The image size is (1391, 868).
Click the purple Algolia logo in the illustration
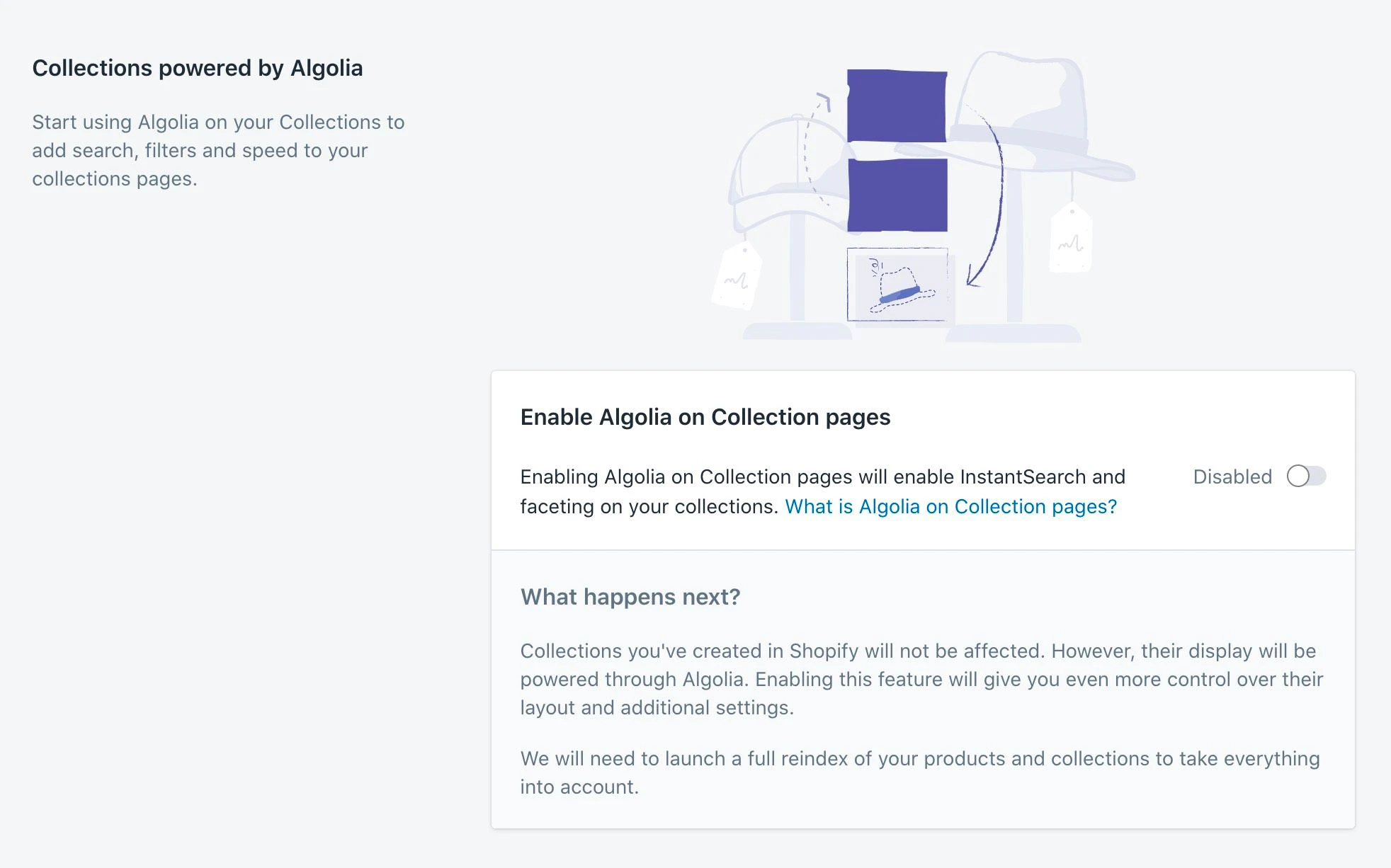[896, 149]
